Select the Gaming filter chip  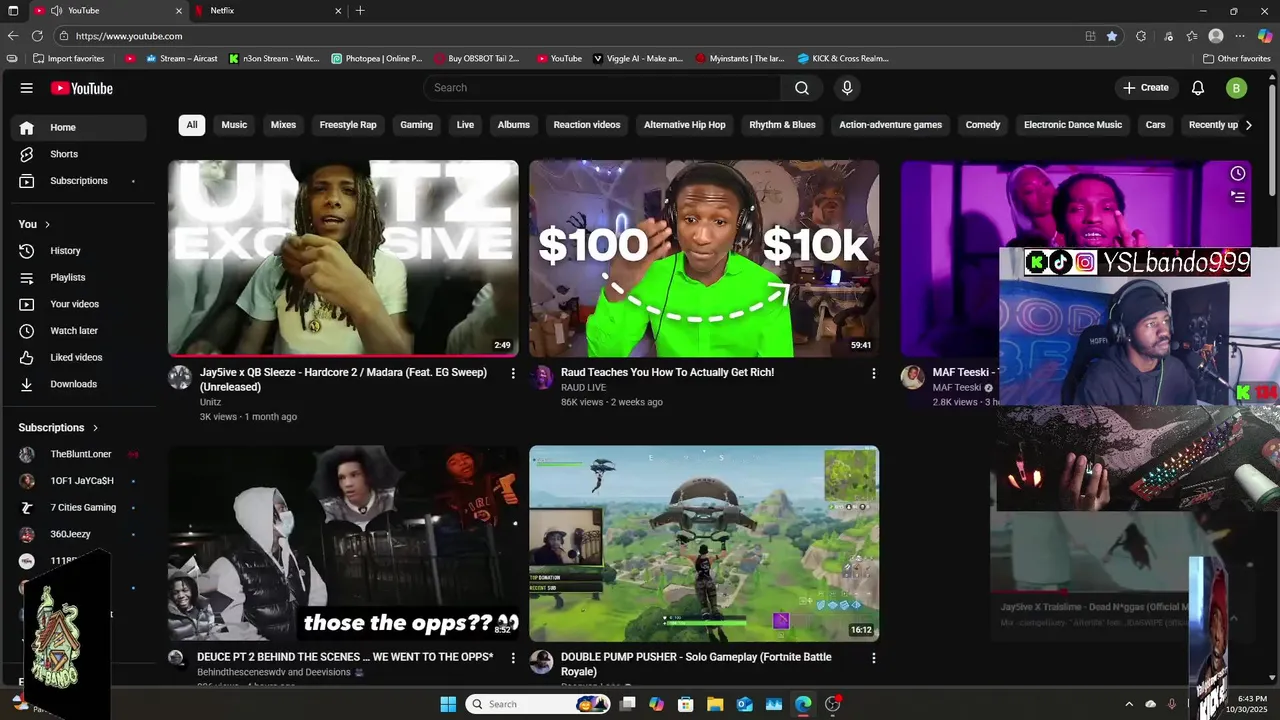416,125
